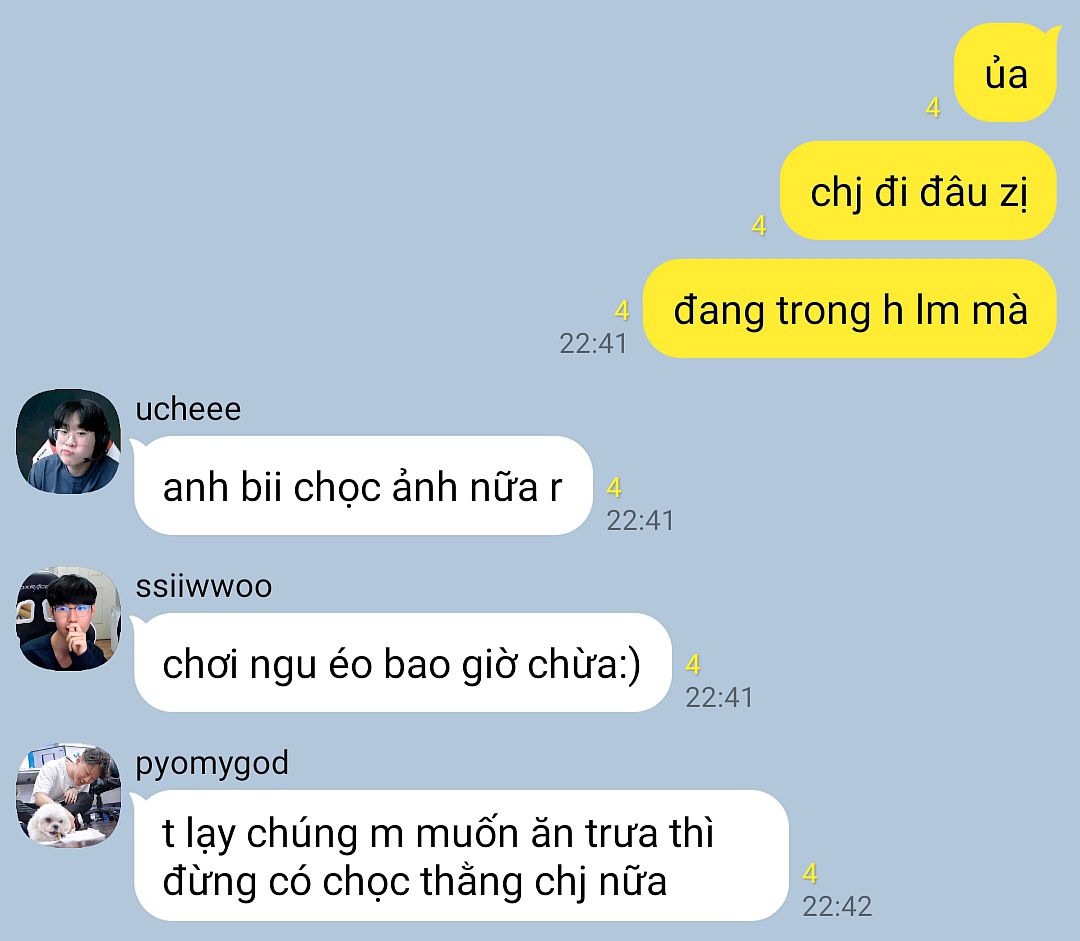Screen dimensions: 1080x941
Task: Open ssiiwwoo's profile picture
Action: point(68,619)
